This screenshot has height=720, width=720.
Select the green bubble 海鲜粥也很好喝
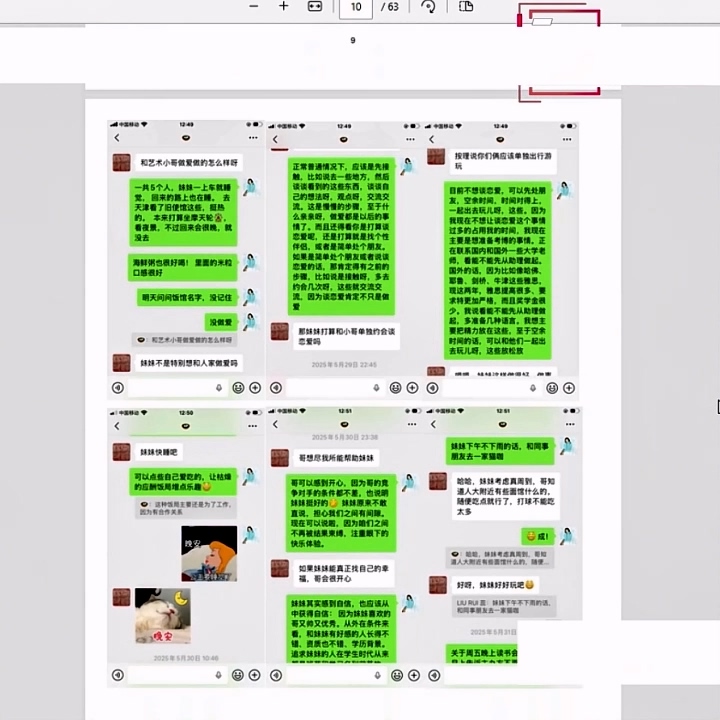182,268
